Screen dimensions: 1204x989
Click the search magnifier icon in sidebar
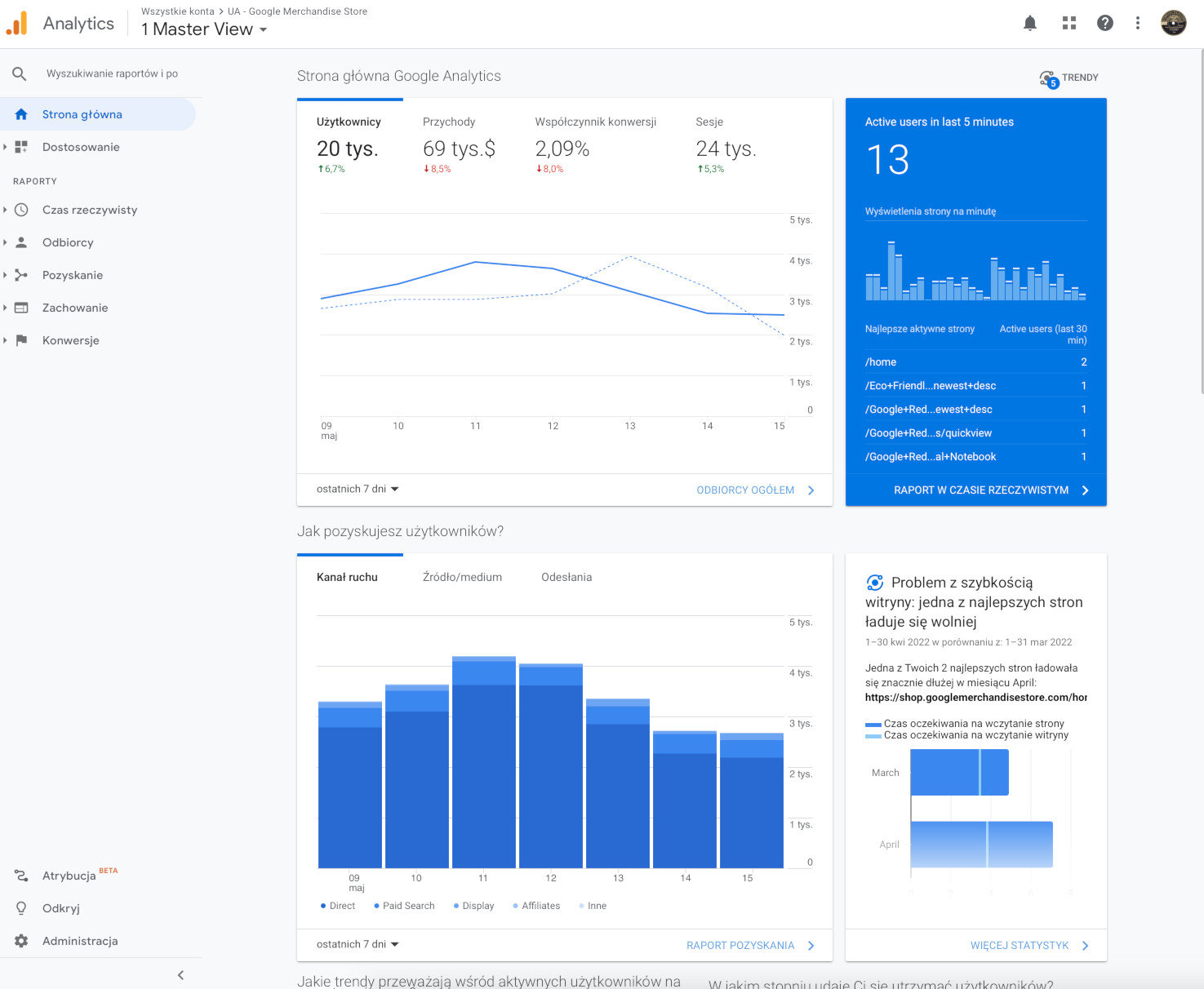(x=20, y=73)
